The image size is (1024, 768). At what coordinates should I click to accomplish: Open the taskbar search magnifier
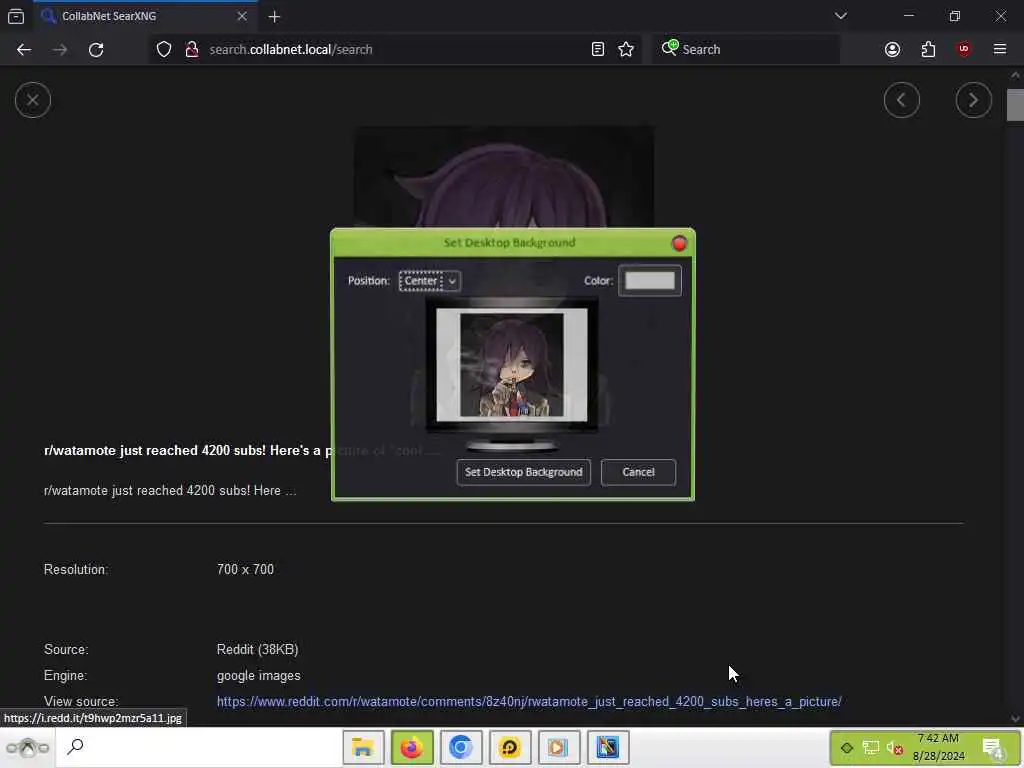click(76, 746)
